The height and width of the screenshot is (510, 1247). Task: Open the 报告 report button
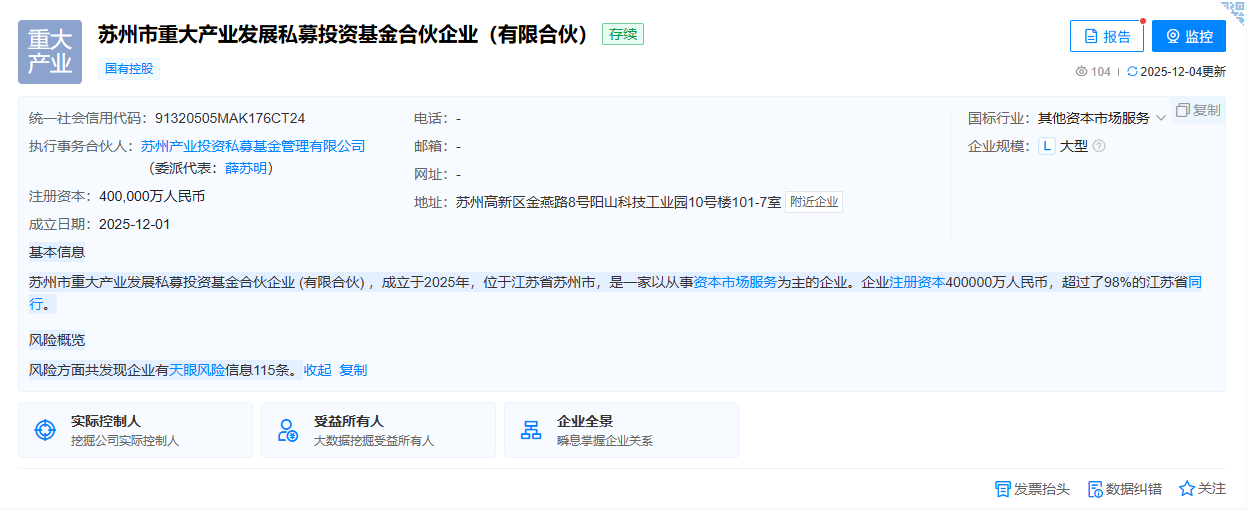1106,37
